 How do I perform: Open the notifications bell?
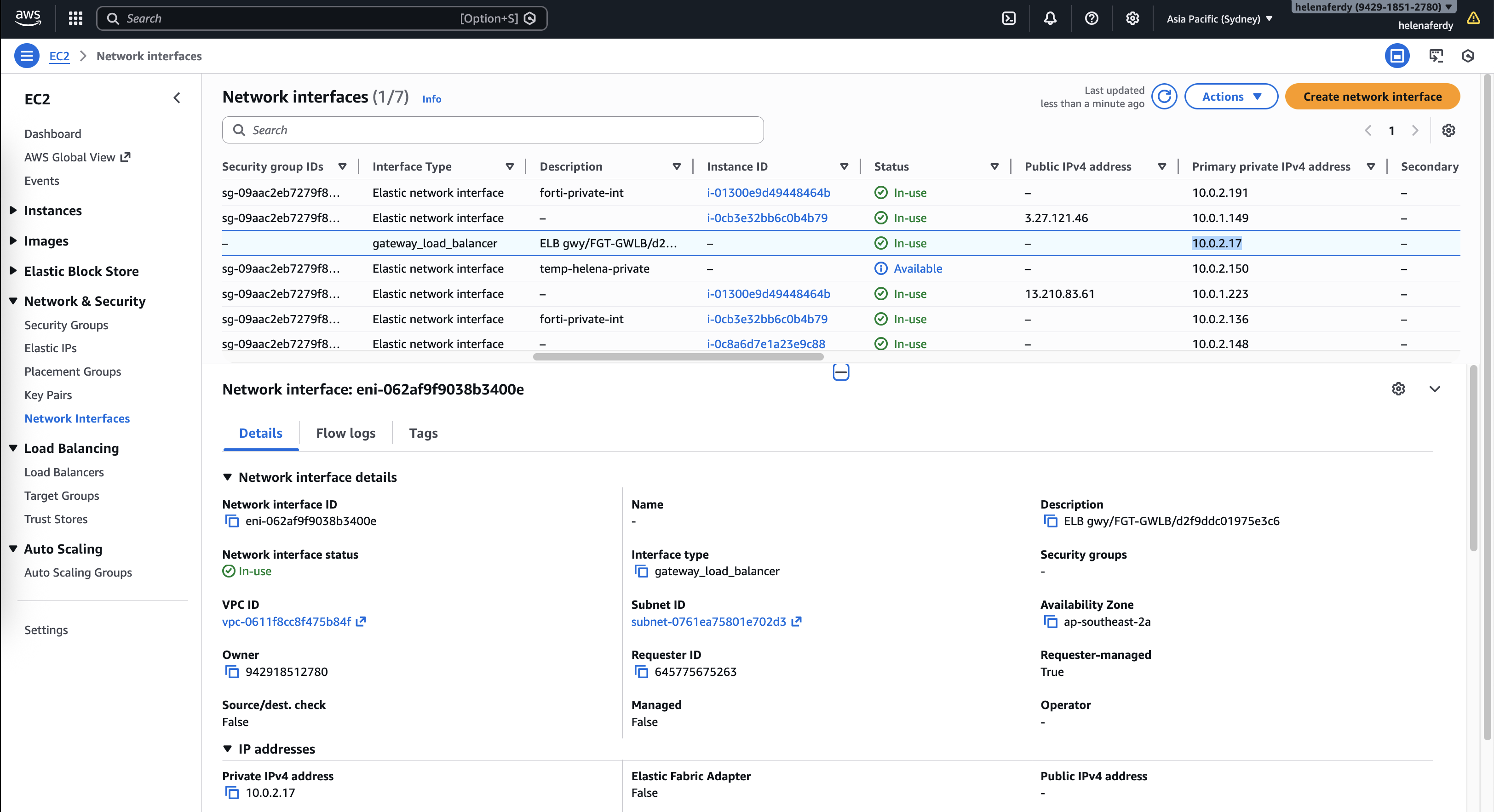click(x=1050, y=18)
